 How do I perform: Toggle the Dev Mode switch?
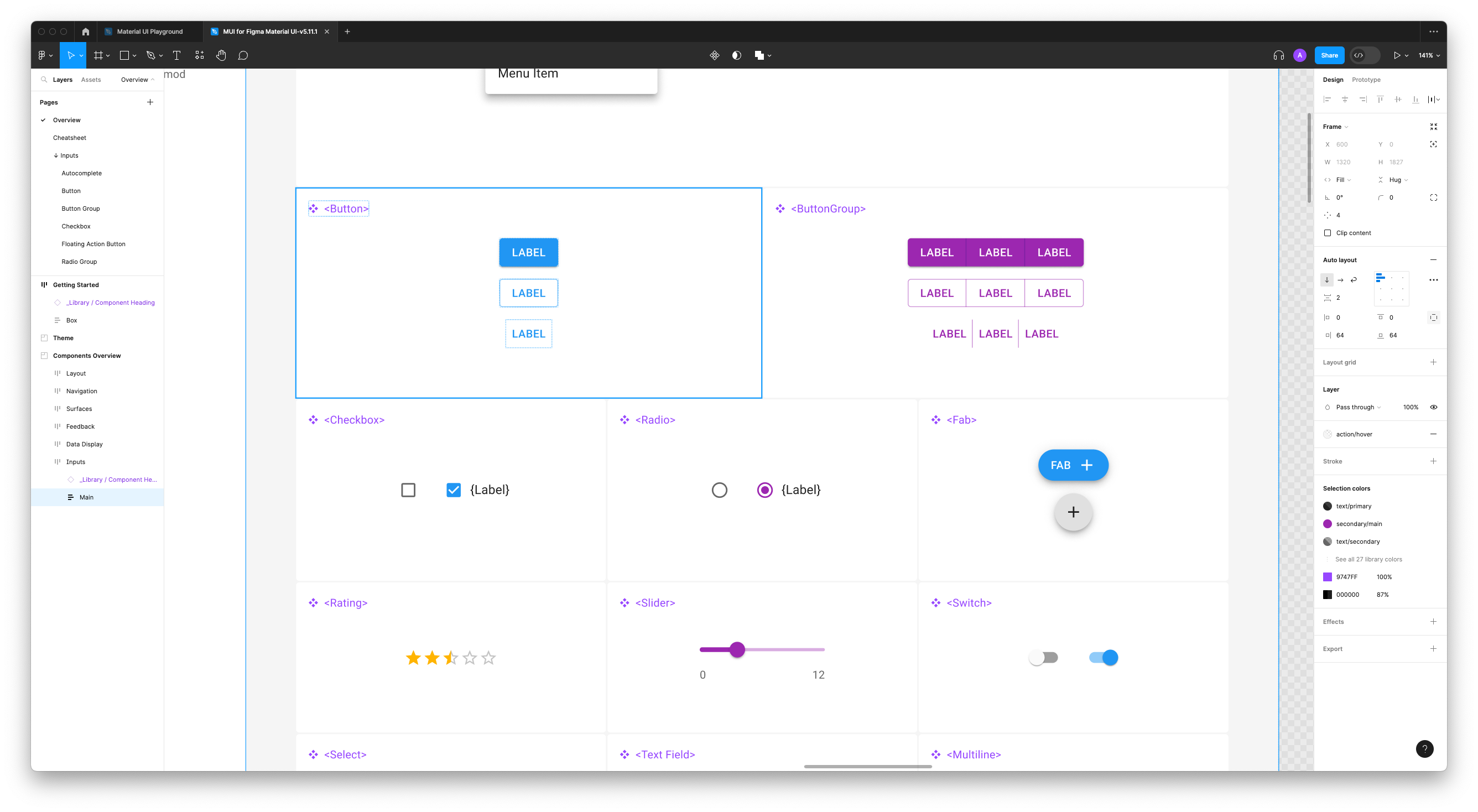pyautogui.click(x=1365, y=55)
